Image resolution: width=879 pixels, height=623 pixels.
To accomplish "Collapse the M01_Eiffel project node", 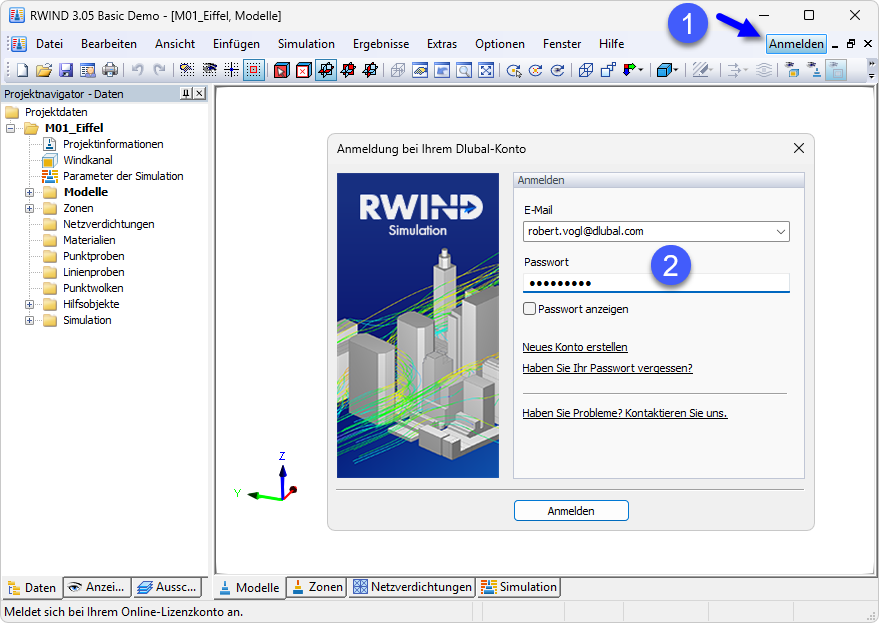I will (10, 128).
